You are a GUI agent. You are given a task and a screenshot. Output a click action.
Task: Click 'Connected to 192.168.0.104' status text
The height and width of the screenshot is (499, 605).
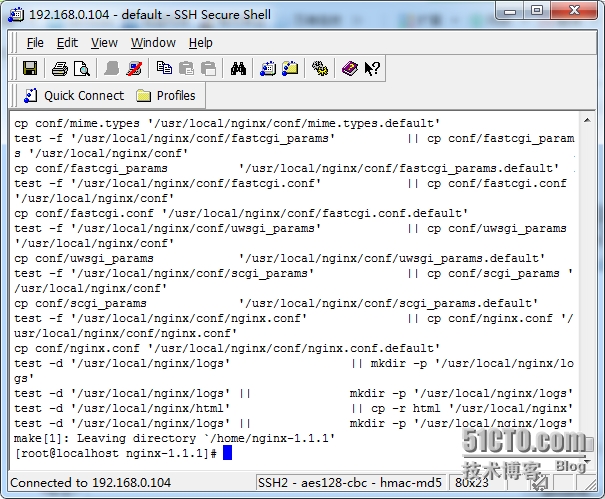pos(91,482)
